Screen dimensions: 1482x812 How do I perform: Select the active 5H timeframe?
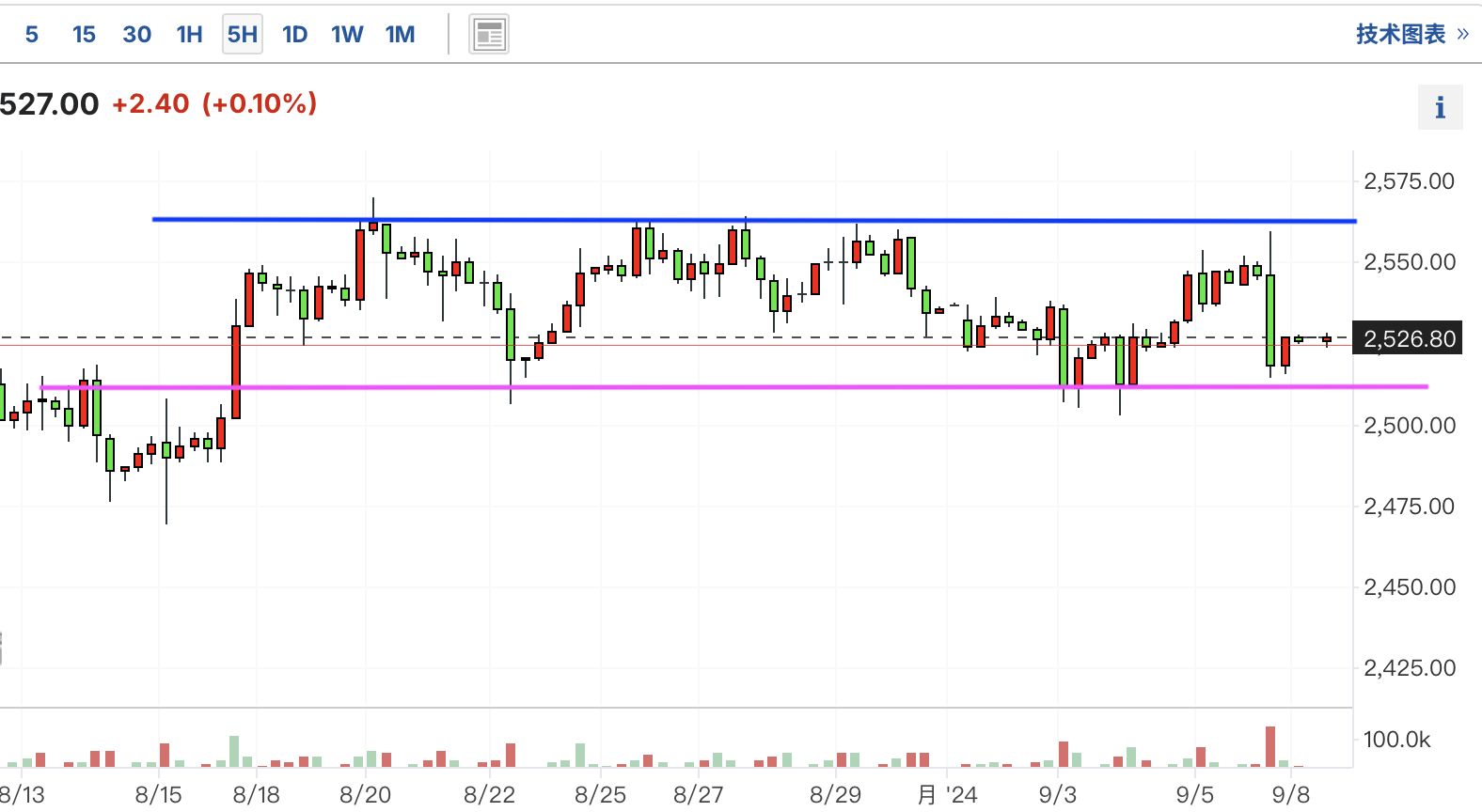click(243, 35)
